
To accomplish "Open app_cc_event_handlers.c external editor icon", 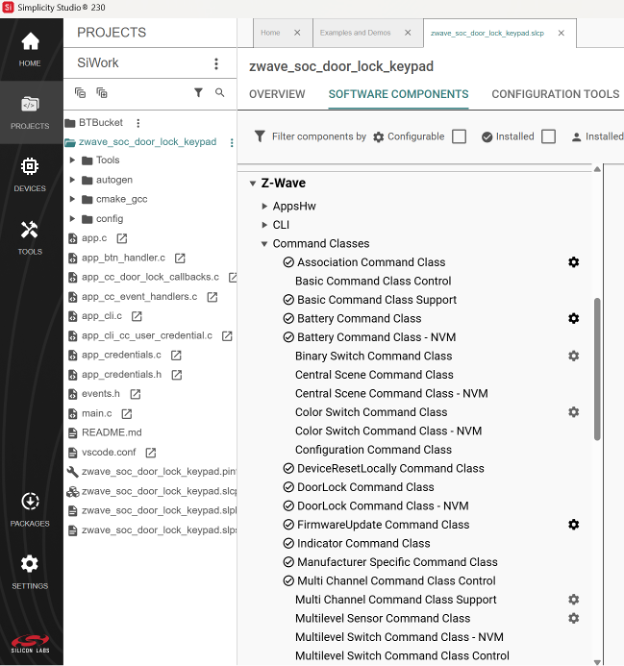I will click(x=212, y=297).
